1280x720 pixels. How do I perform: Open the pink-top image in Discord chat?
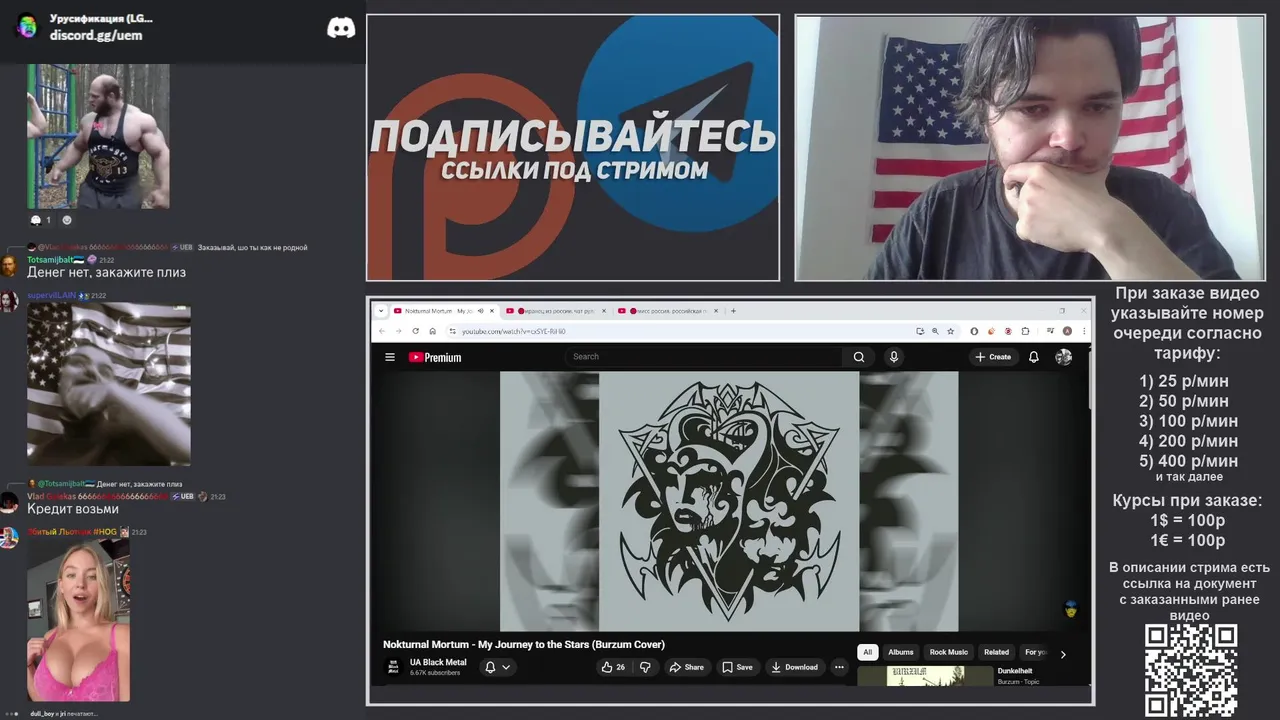pos(78,620)
